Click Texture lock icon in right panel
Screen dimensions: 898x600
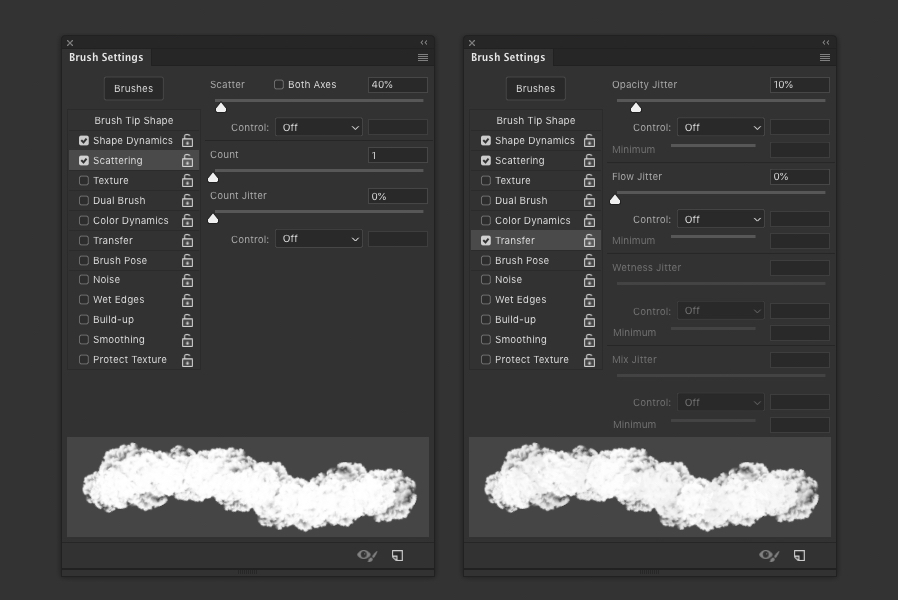coord(589,180)
